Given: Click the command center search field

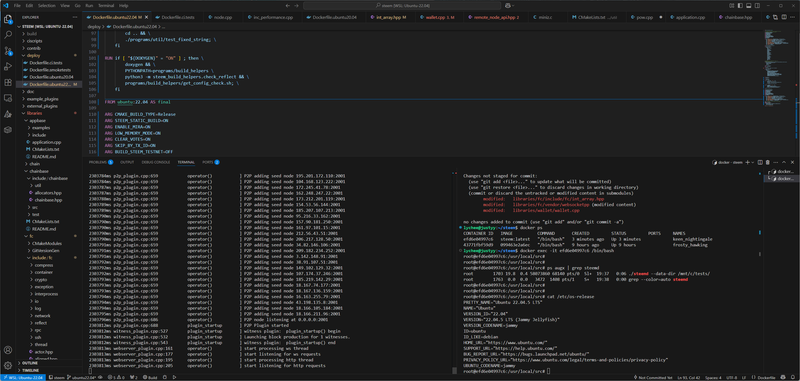Looking at the screenshot, I should pyautogui.click(x=402, y=5).
